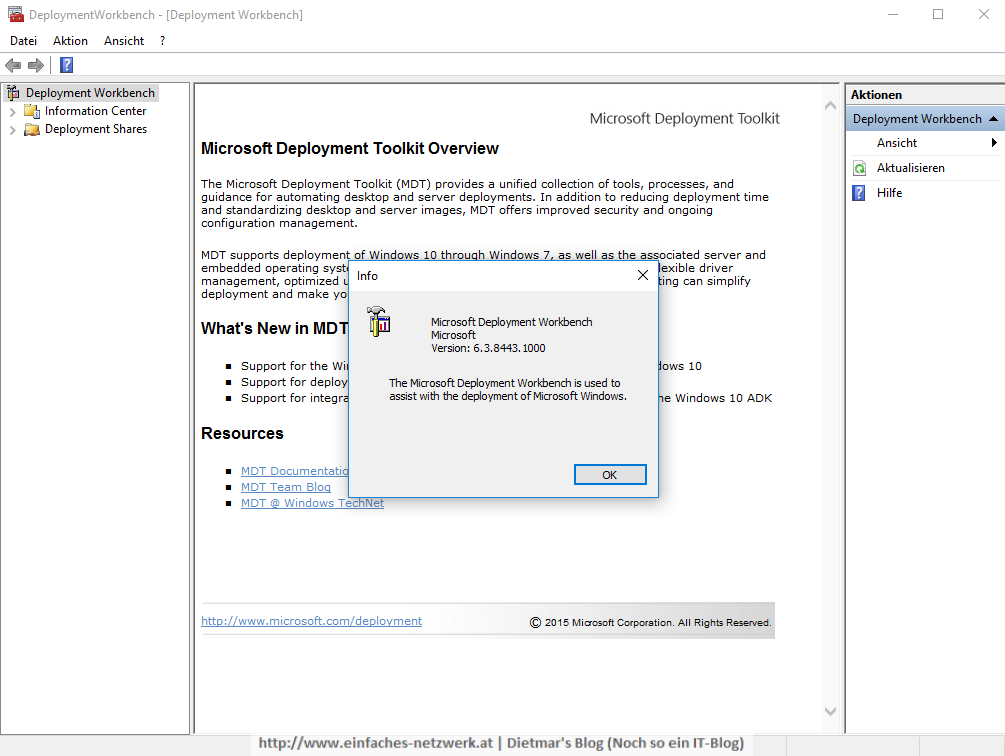The image size is (1005, 756).
Task: Click the Resources heading
Action: click(x=242, y=434)
